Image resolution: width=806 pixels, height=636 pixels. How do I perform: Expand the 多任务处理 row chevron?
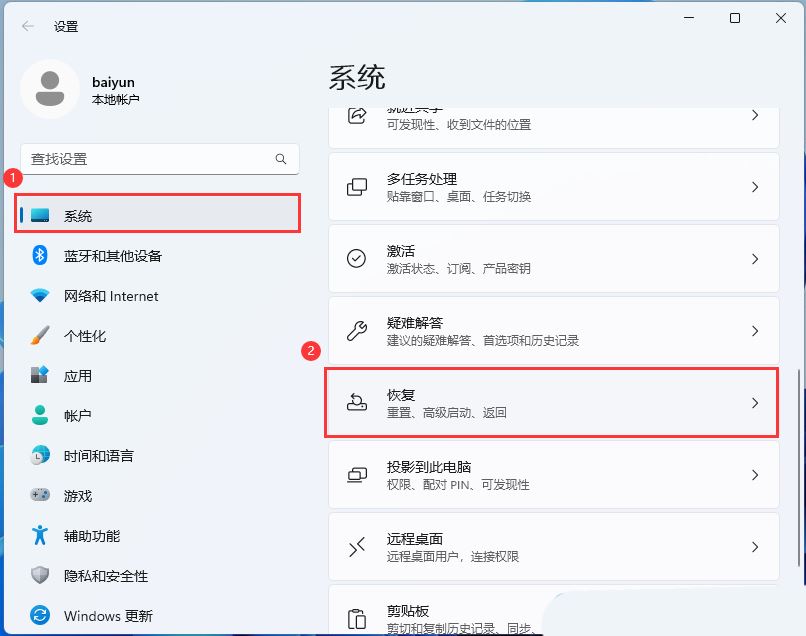click(755, 187)
